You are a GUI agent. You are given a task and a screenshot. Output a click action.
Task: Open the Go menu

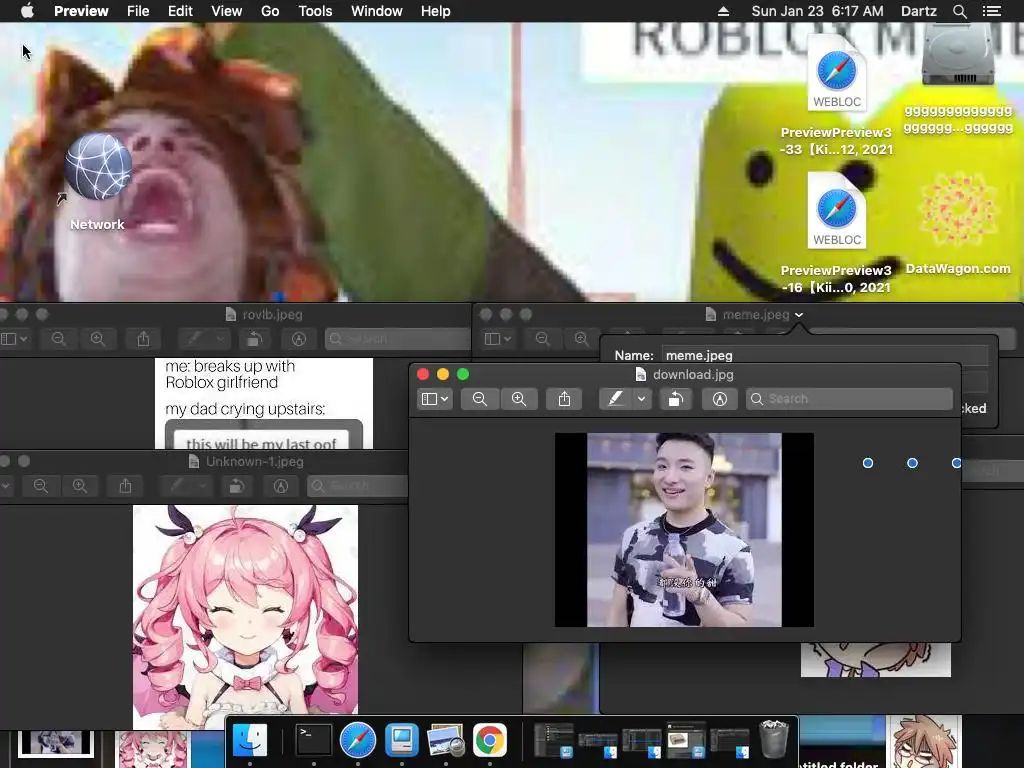(270, 11)
